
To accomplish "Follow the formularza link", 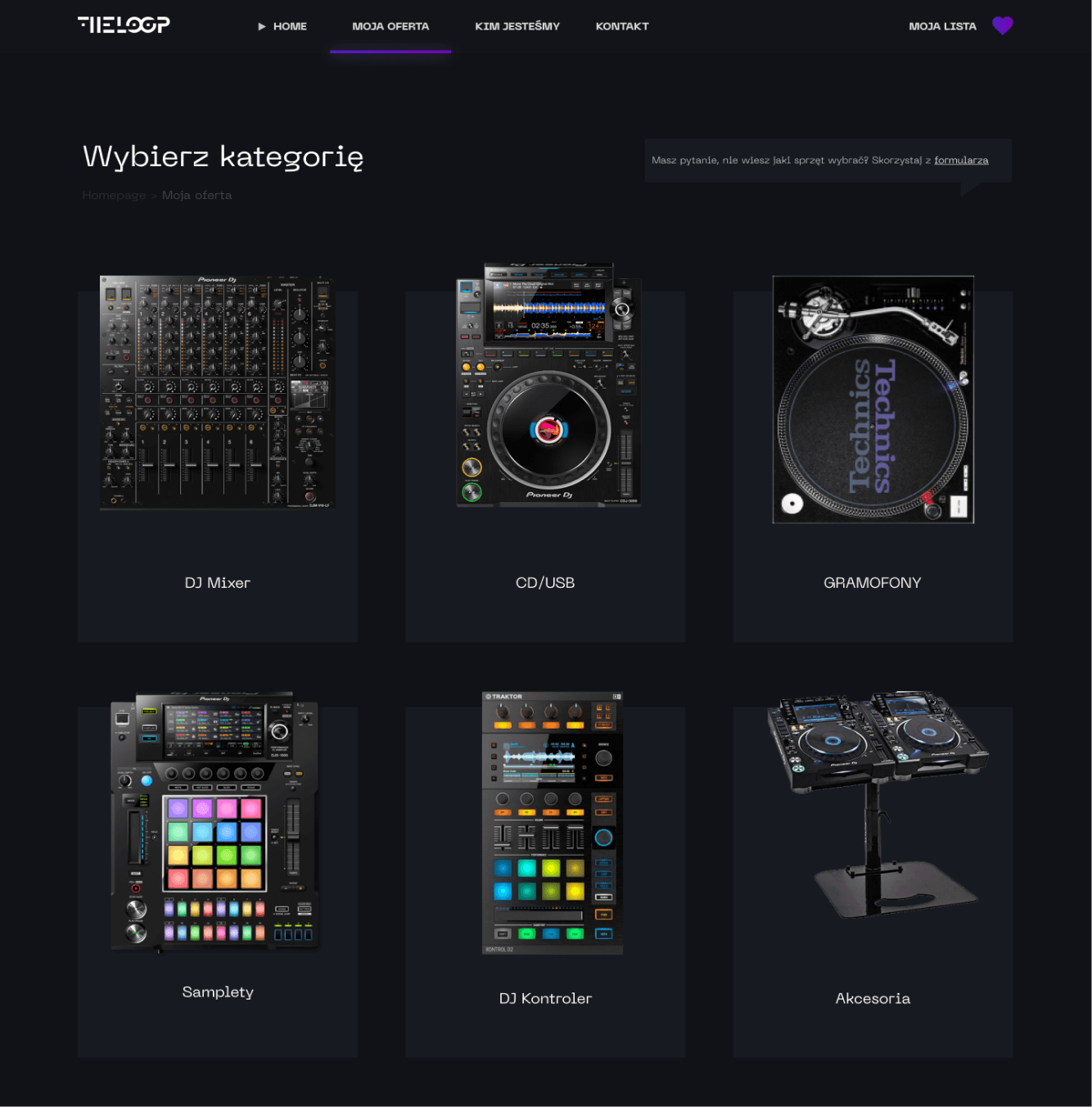I will (961, 160).
